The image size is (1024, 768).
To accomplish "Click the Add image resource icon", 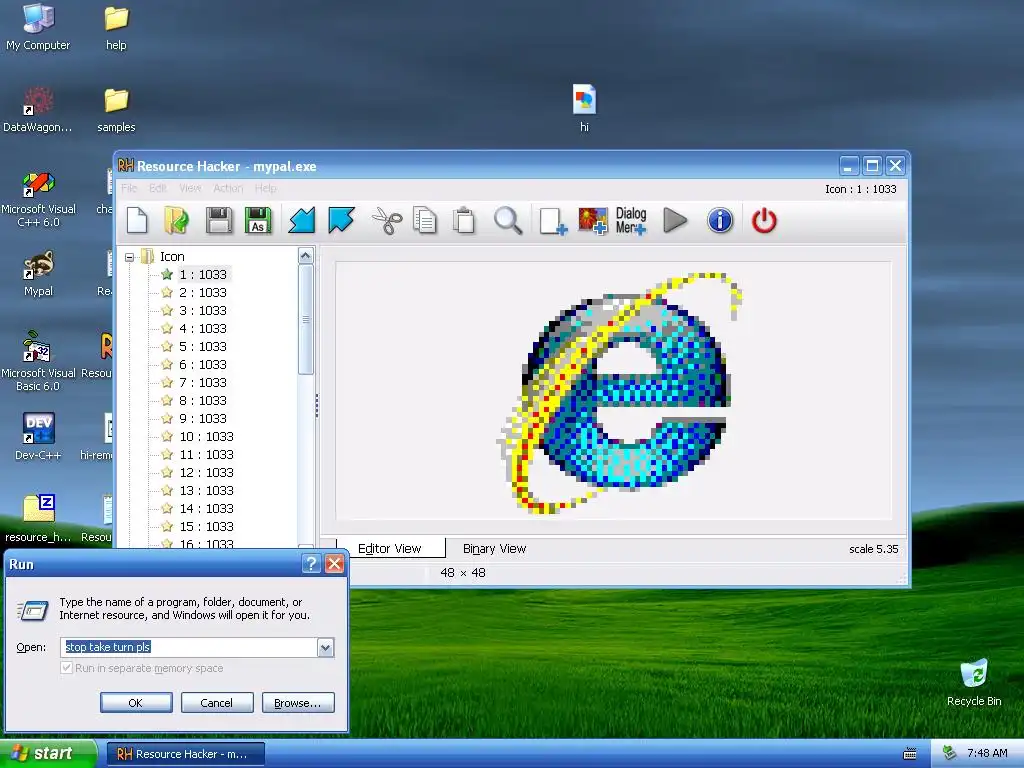I will (x=593, y=221).
